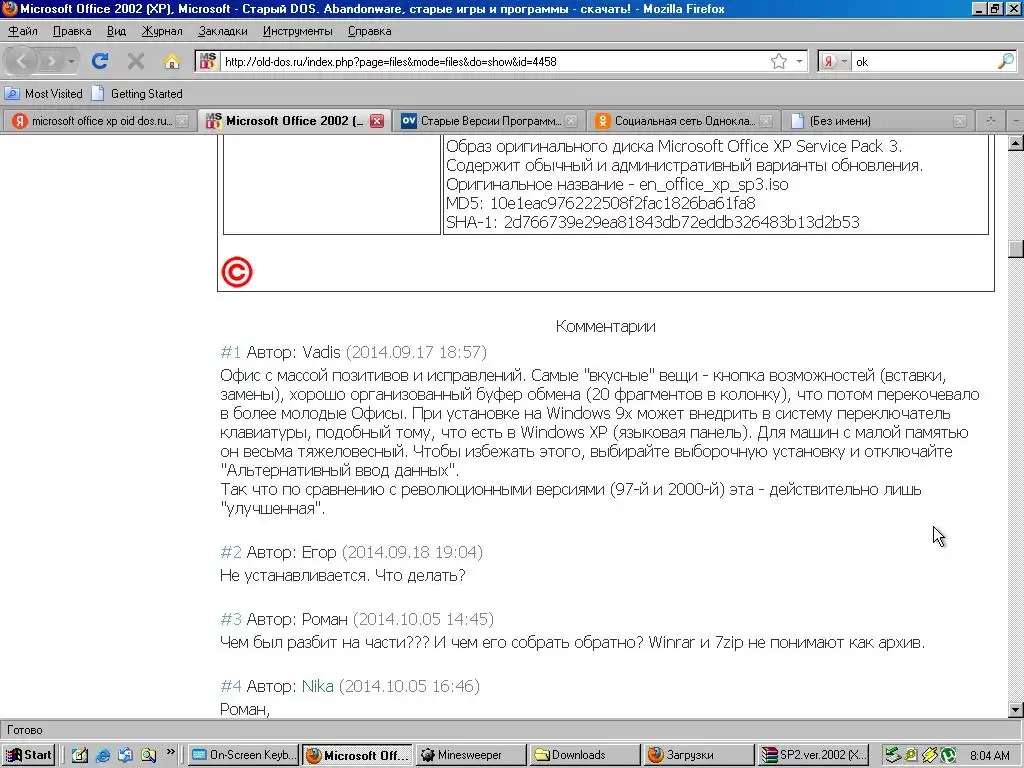Stop loading the page

[136, 61]
